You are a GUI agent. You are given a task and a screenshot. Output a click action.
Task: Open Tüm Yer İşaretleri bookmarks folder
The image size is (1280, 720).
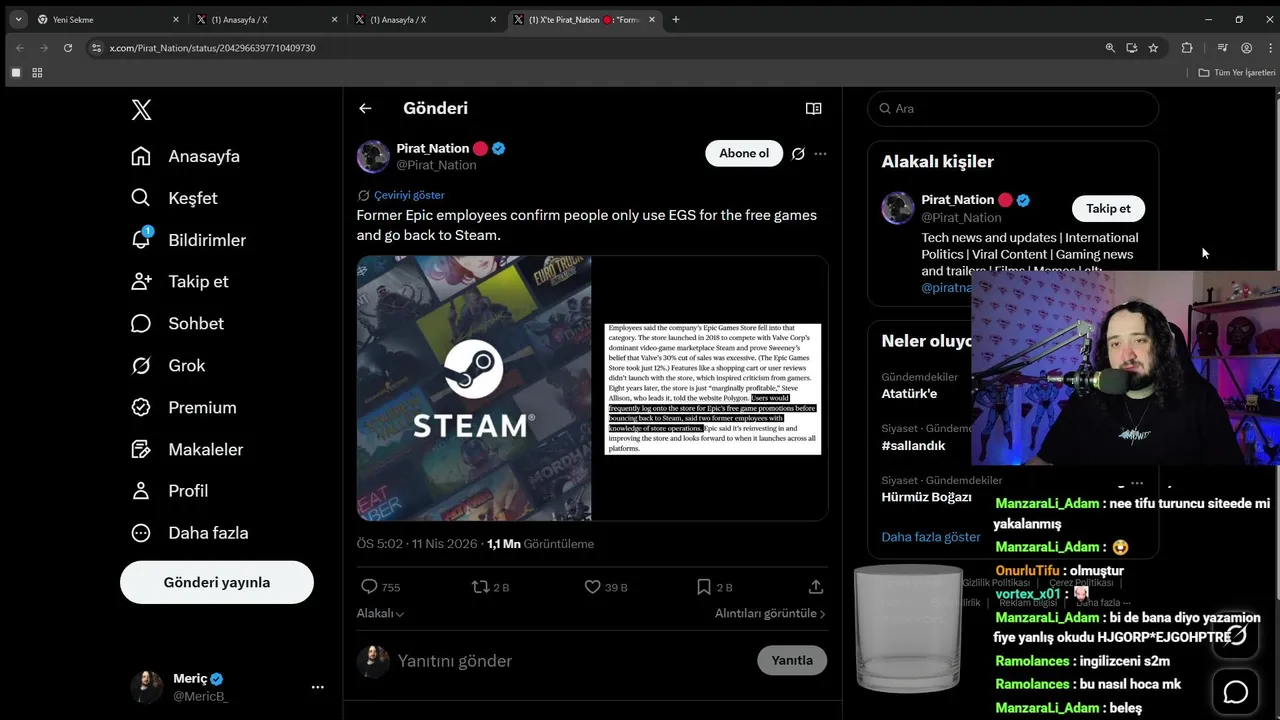tap(1237, 73)
